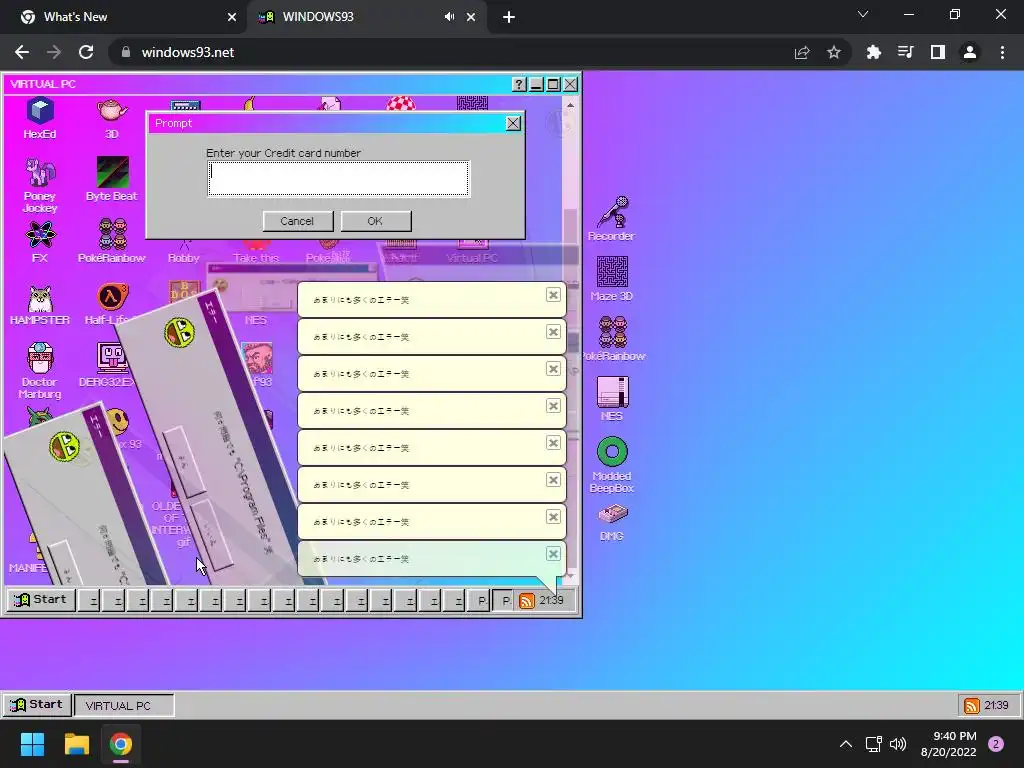Open PokéRainbow icon on outer desktop
This screenshot has width=1024, height=768.
click(x=613, y=338)
